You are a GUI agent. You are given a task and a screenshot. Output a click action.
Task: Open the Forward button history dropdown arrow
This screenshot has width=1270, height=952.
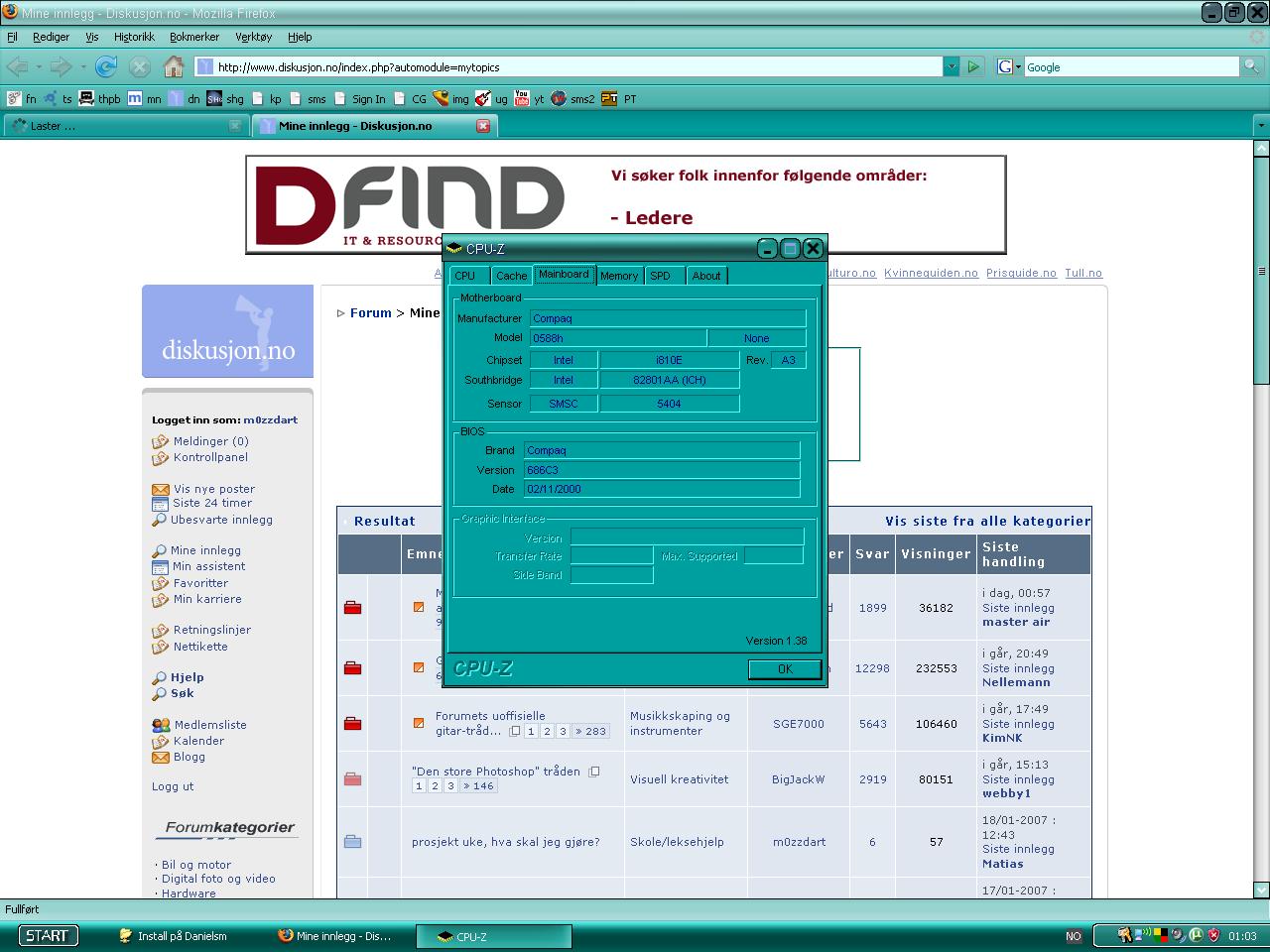82,67
